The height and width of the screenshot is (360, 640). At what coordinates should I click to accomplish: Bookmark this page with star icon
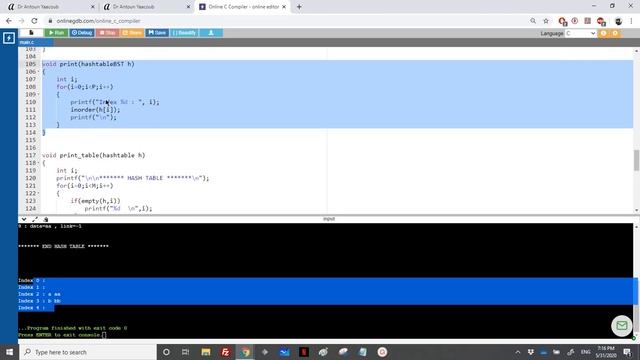(546, 21)
